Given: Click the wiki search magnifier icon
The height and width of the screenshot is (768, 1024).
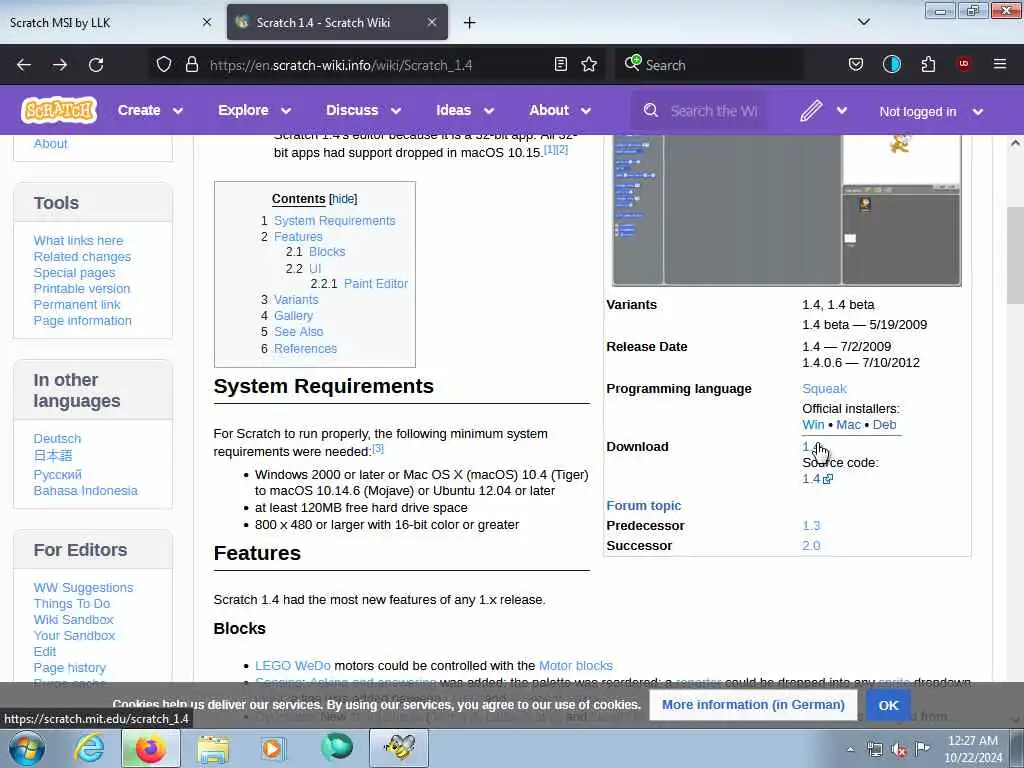Looking at the screenshot, I should coord(650,110).
